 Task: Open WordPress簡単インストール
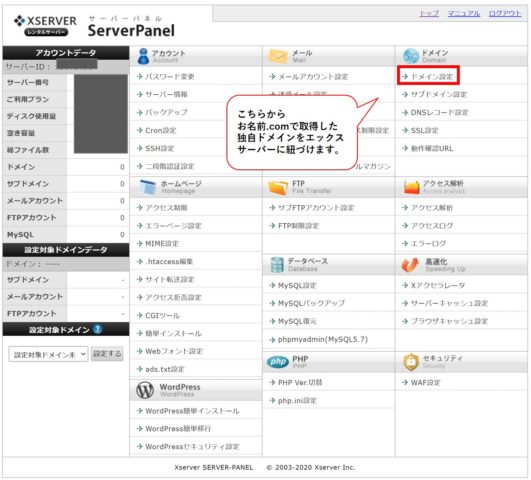tap(192, 411)
